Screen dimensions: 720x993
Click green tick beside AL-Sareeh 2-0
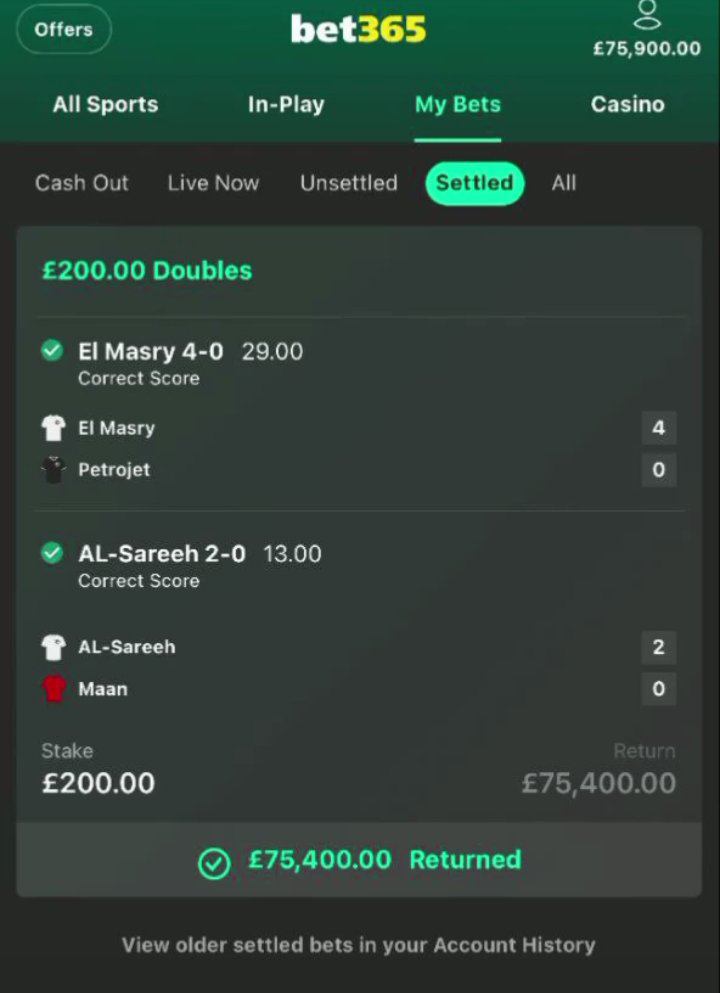(x=52, y=553)
